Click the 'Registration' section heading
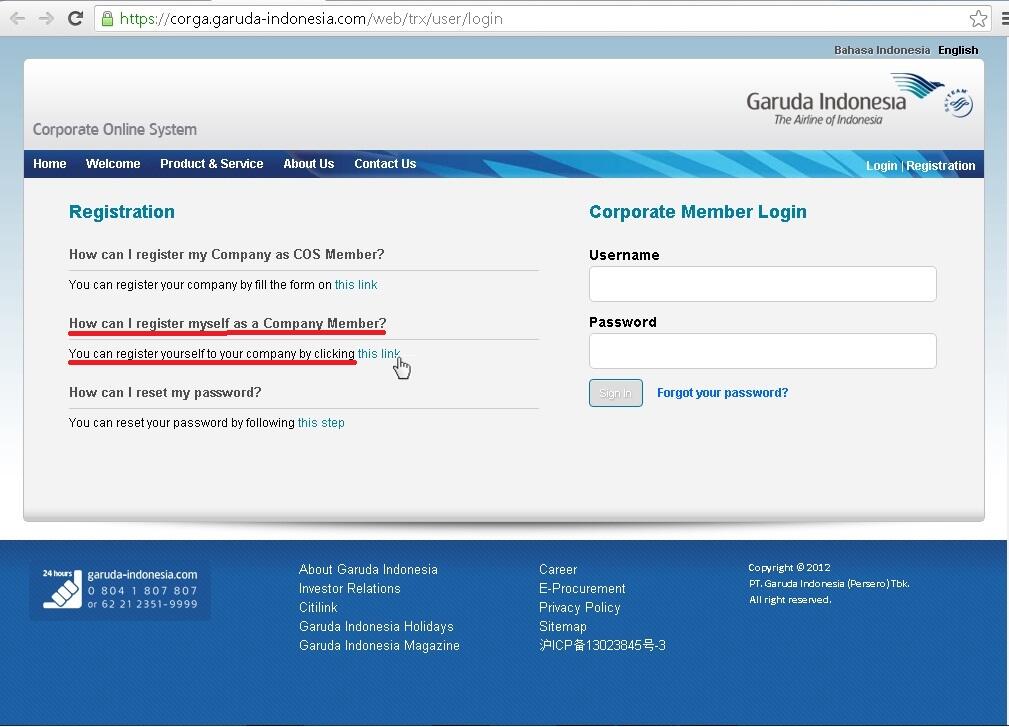The height and width of the screenshot is (727, 1009). tap(122, 212)
